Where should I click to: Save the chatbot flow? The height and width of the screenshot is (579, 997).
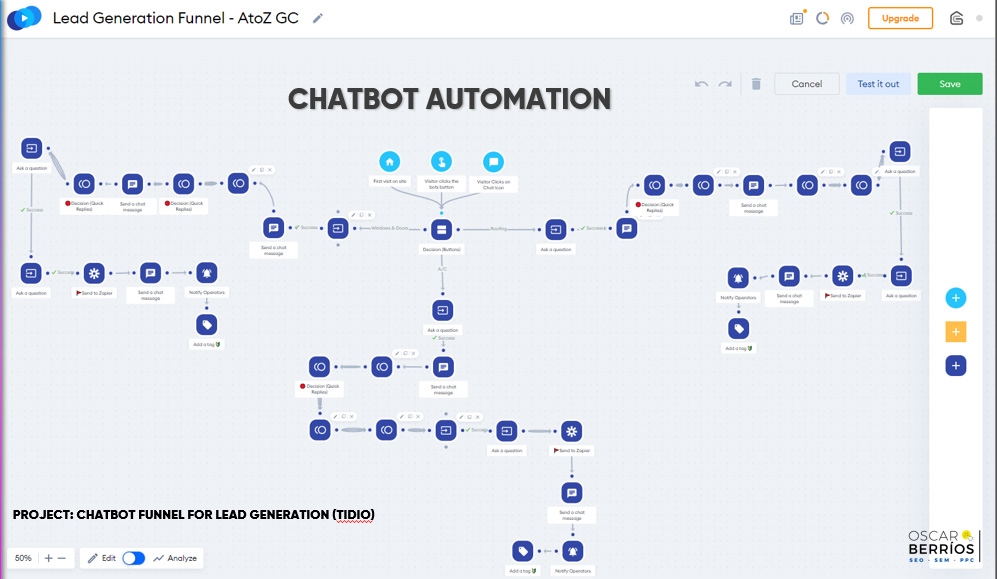(949, 84)
